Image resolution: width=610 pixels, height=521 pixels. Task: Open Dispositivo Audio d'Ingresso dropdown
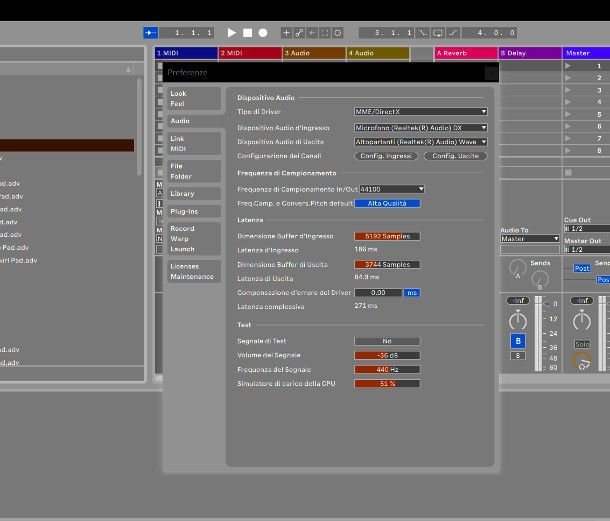421,128
